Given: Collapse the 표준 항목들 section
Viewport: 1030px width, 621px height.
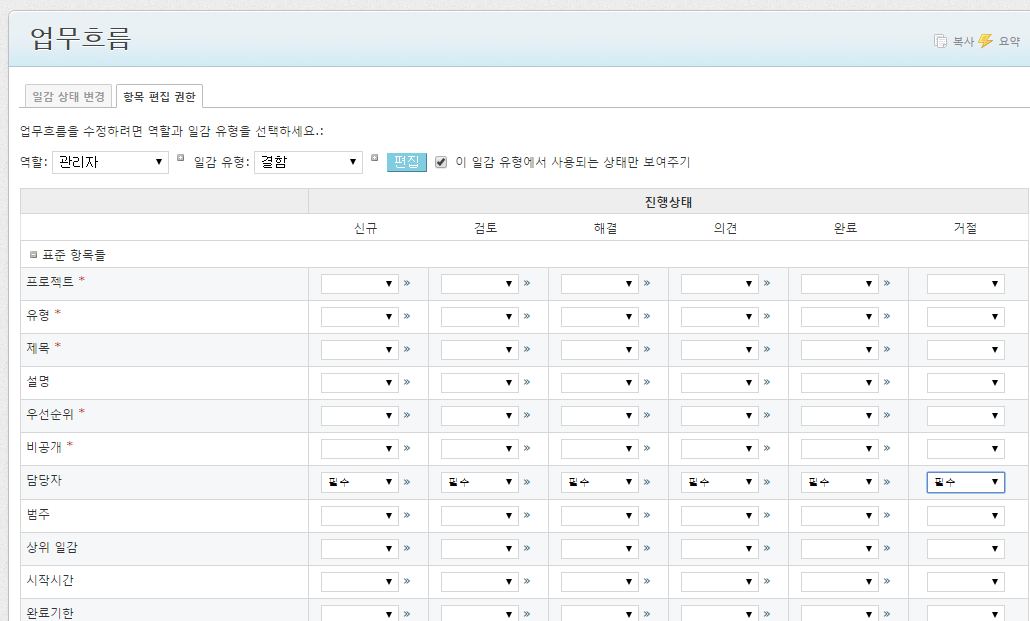Looking at the screenshot, I should (x=34, y=255).
